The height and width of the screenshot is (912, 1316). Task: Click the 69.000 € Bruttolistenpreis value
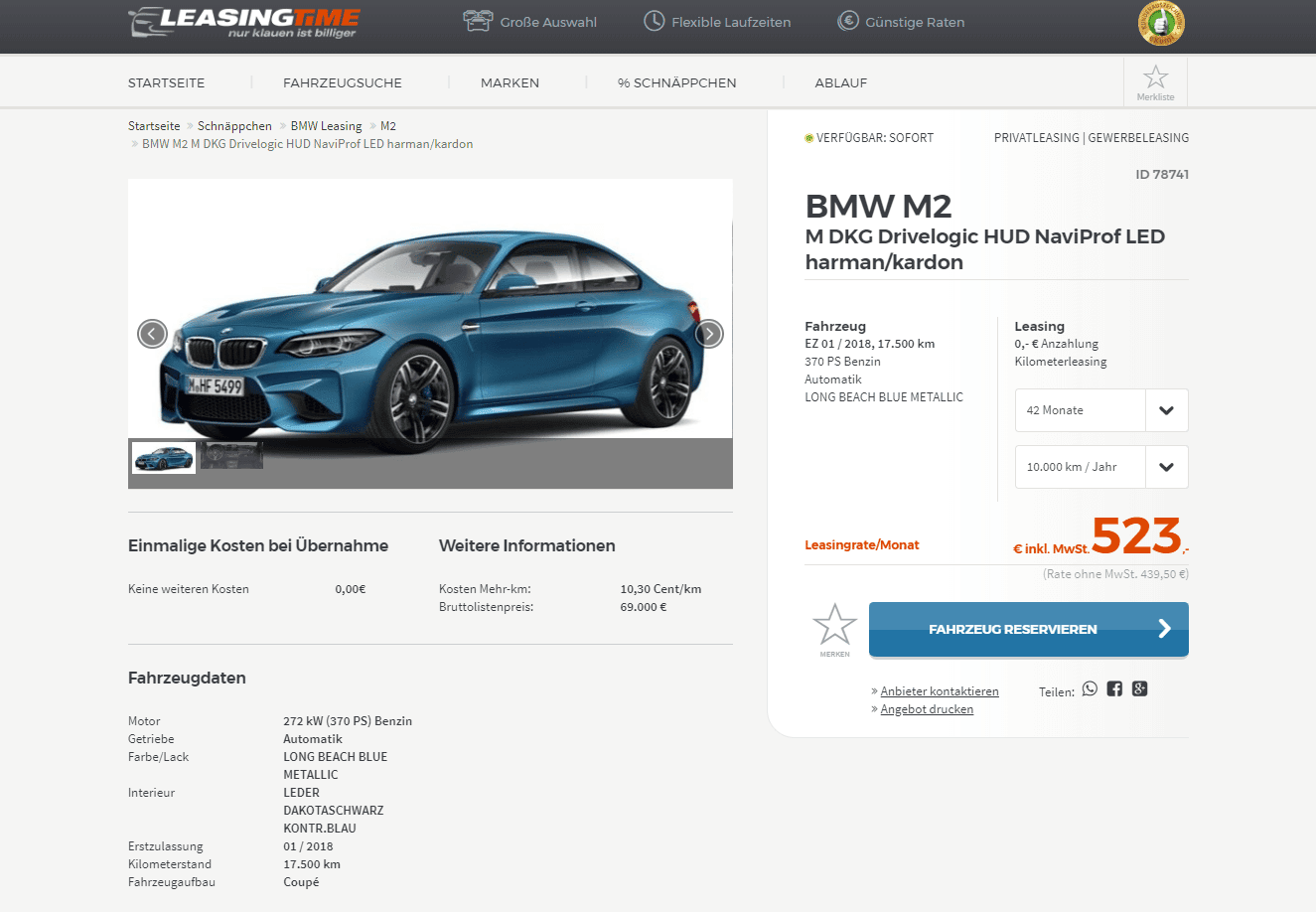644,607
